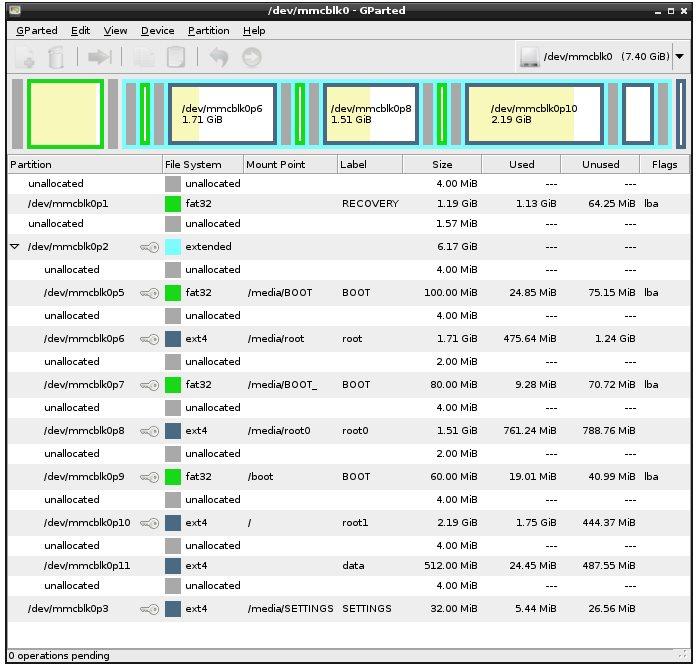Sort by Flags column header

665,164
